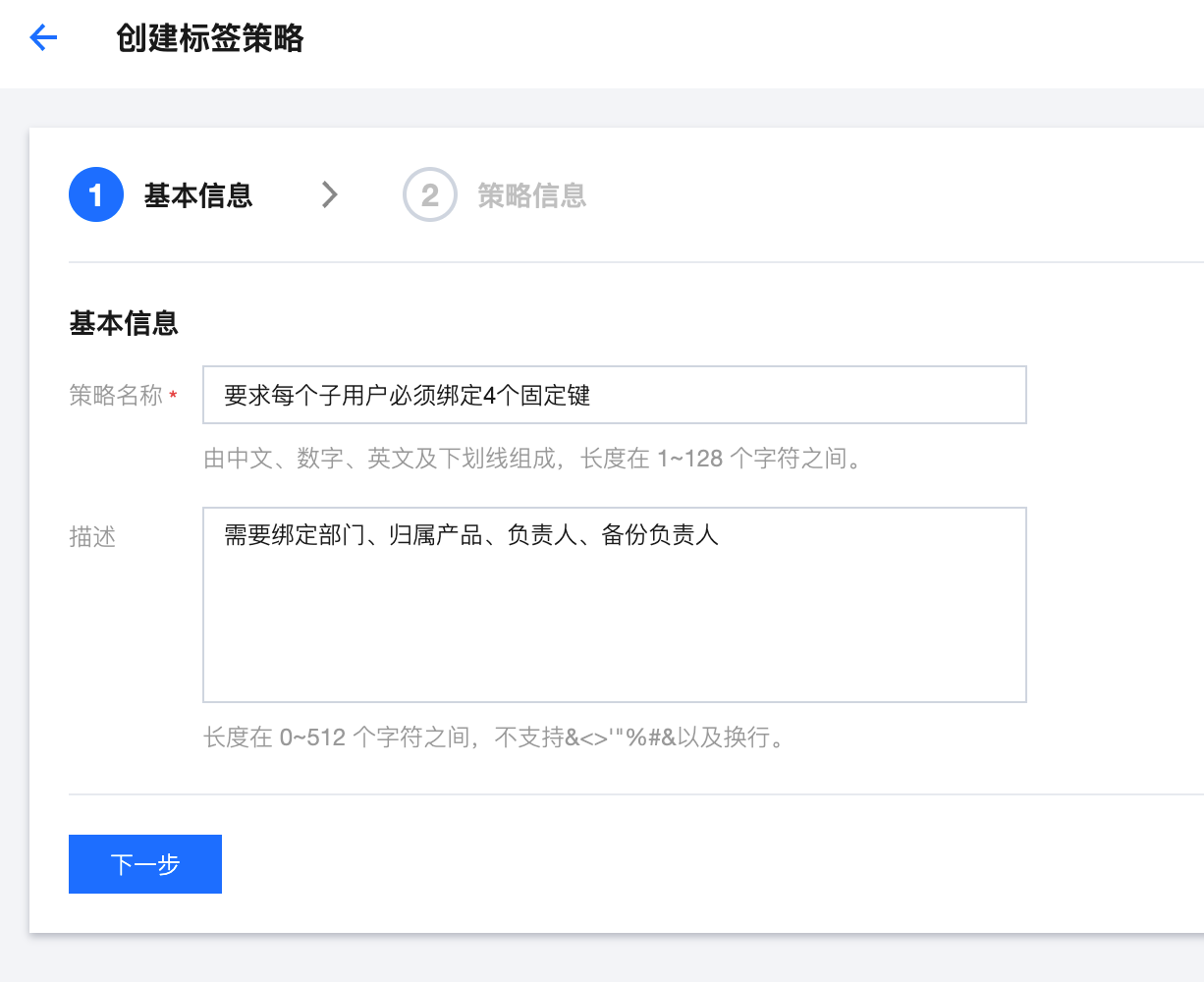Click the 1~128 character hint text
The height and width of the screenshot is (982, 1204).
[533, 459]
